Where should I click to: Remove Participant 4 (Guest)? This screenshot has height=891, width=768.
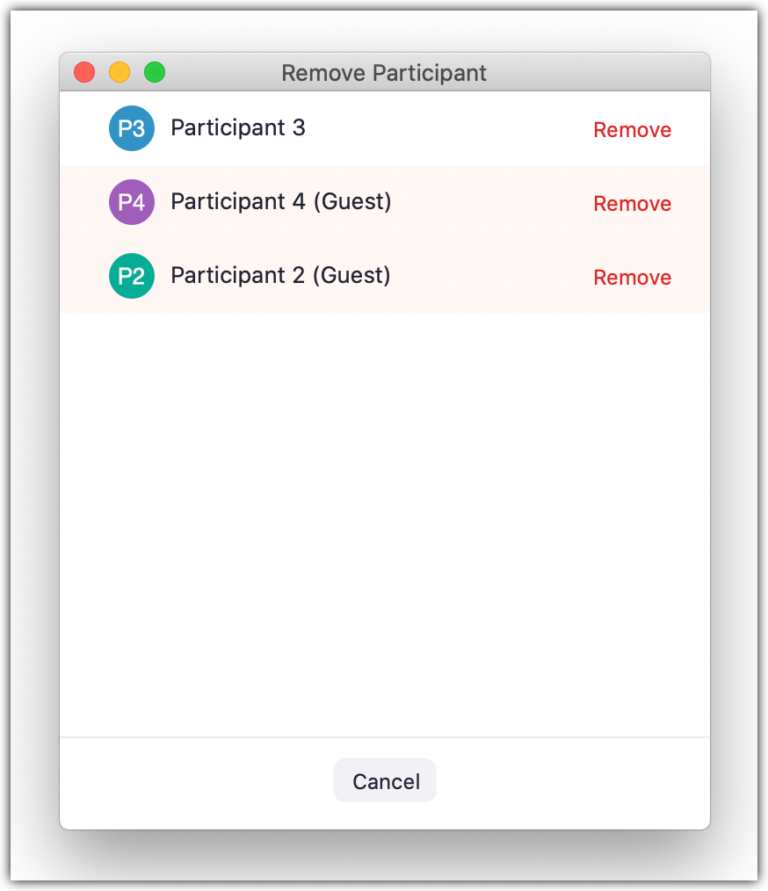point(632,203)
